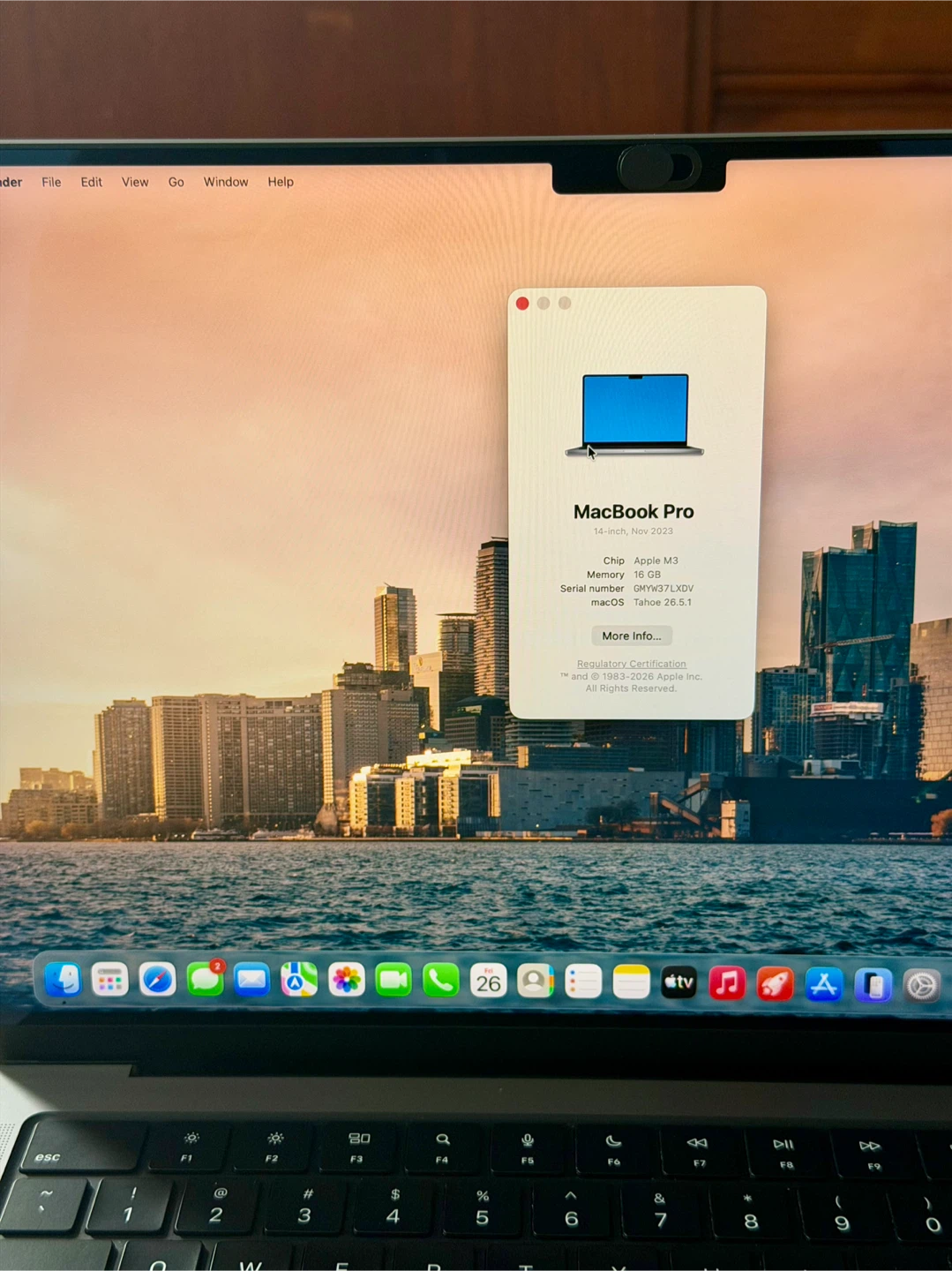Viewport: 952px width, 1271px height.
Task: Select the "16 GB" memory value
Action: (647, 575)
